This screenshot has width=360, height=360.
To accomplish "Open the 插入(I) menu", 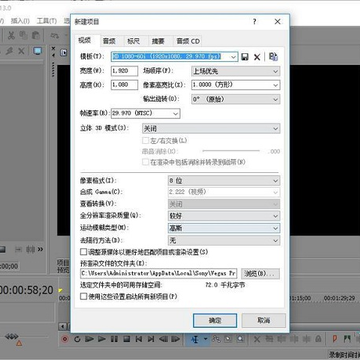I will [20, 21].
